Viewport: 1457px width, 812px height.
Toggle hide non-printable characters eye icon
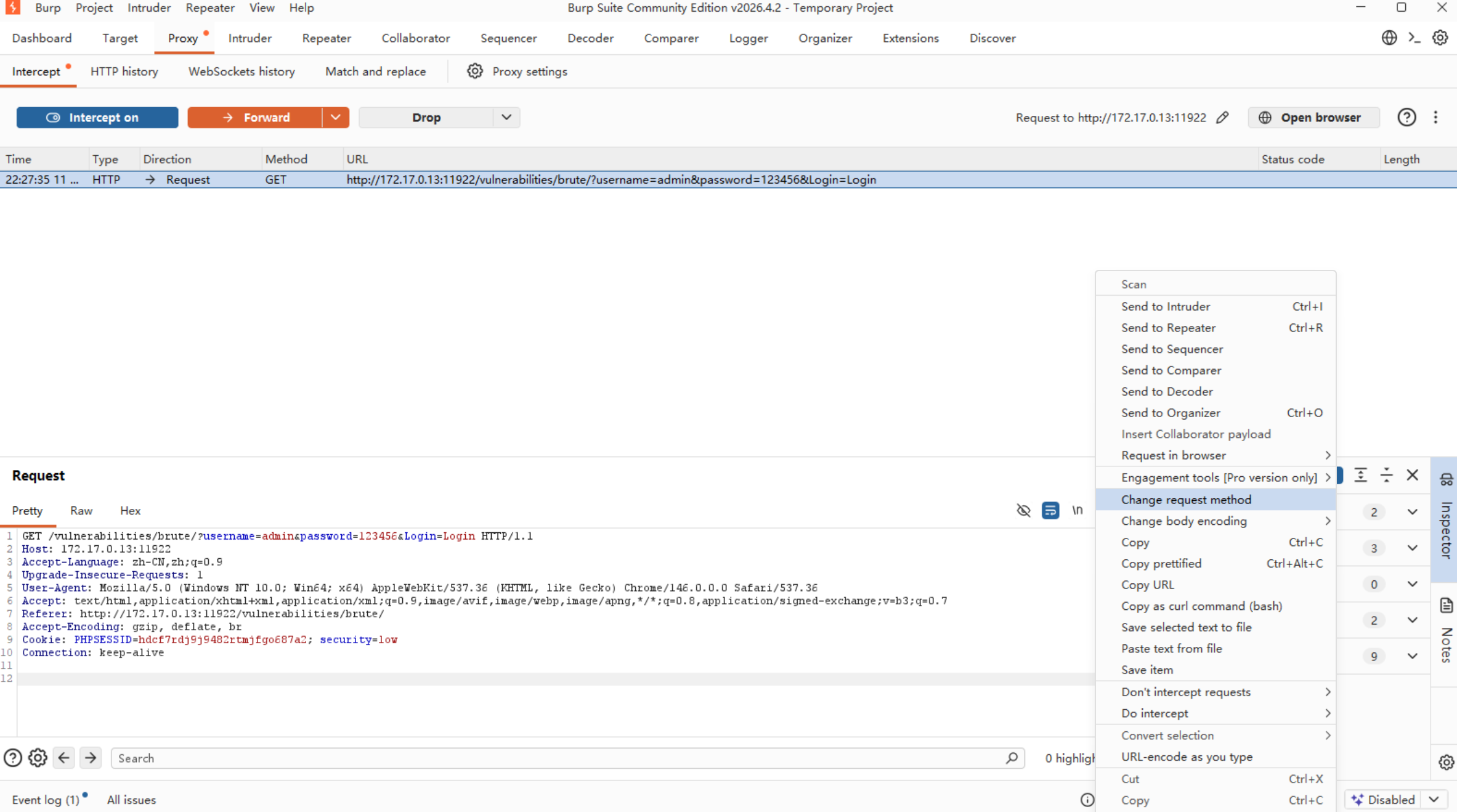pos(1023,511)
